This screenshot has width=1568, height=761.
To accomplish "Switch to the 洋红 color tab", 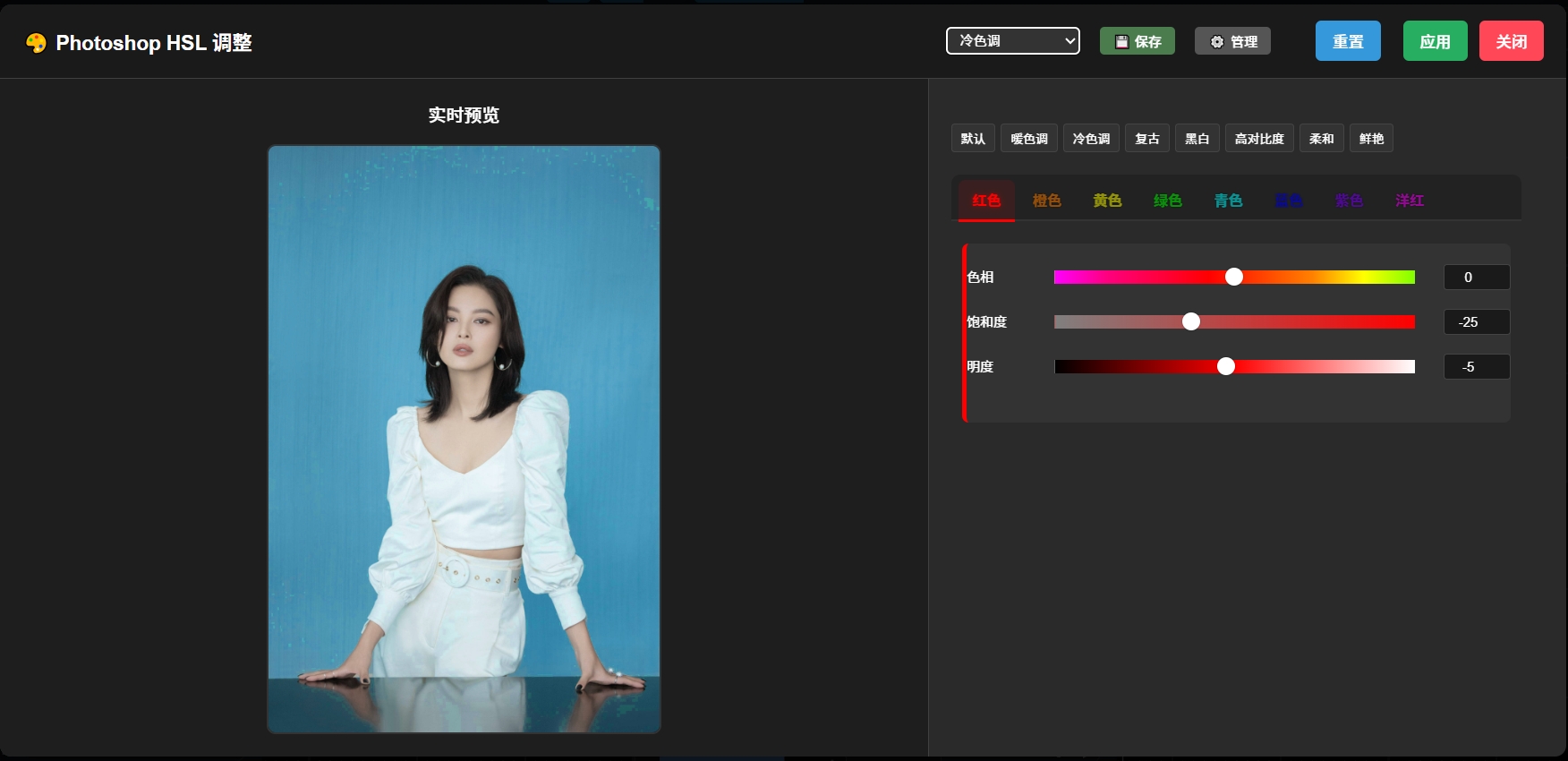I will 1410,201.
